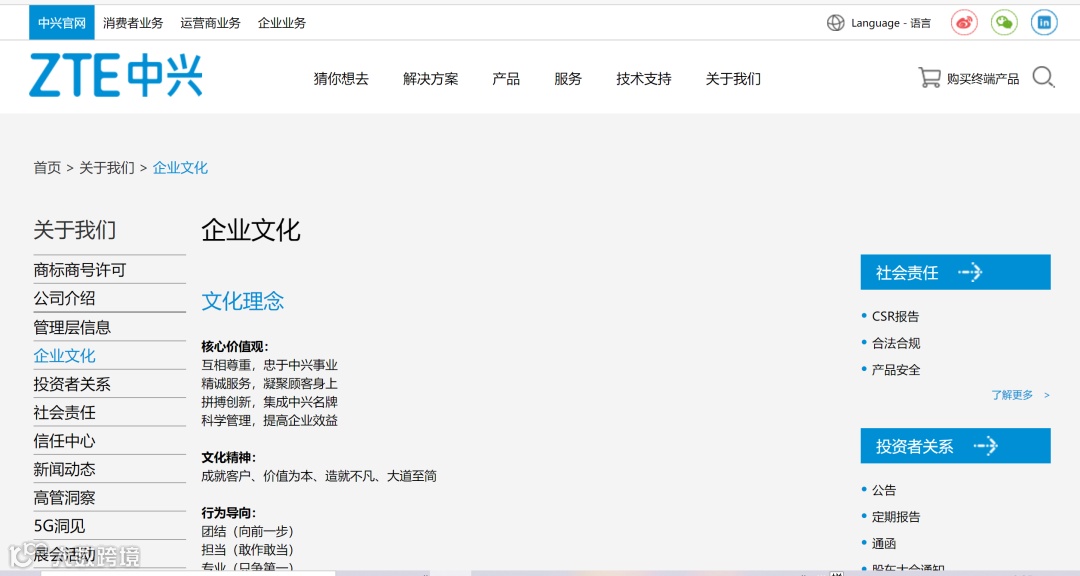Switch to 企业业务 top tab

click(282, 23)
